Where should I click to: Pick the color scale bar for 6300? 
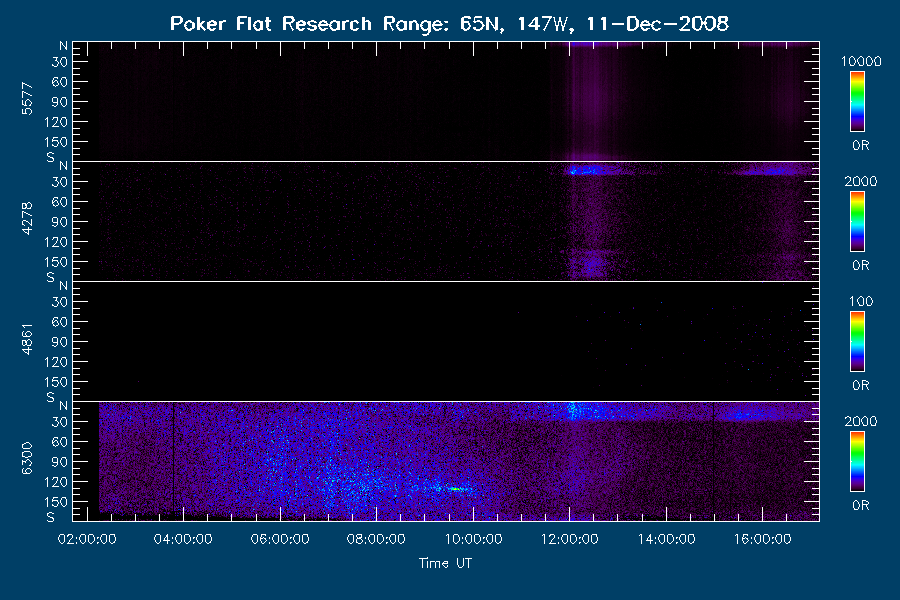tap(858, 462)
